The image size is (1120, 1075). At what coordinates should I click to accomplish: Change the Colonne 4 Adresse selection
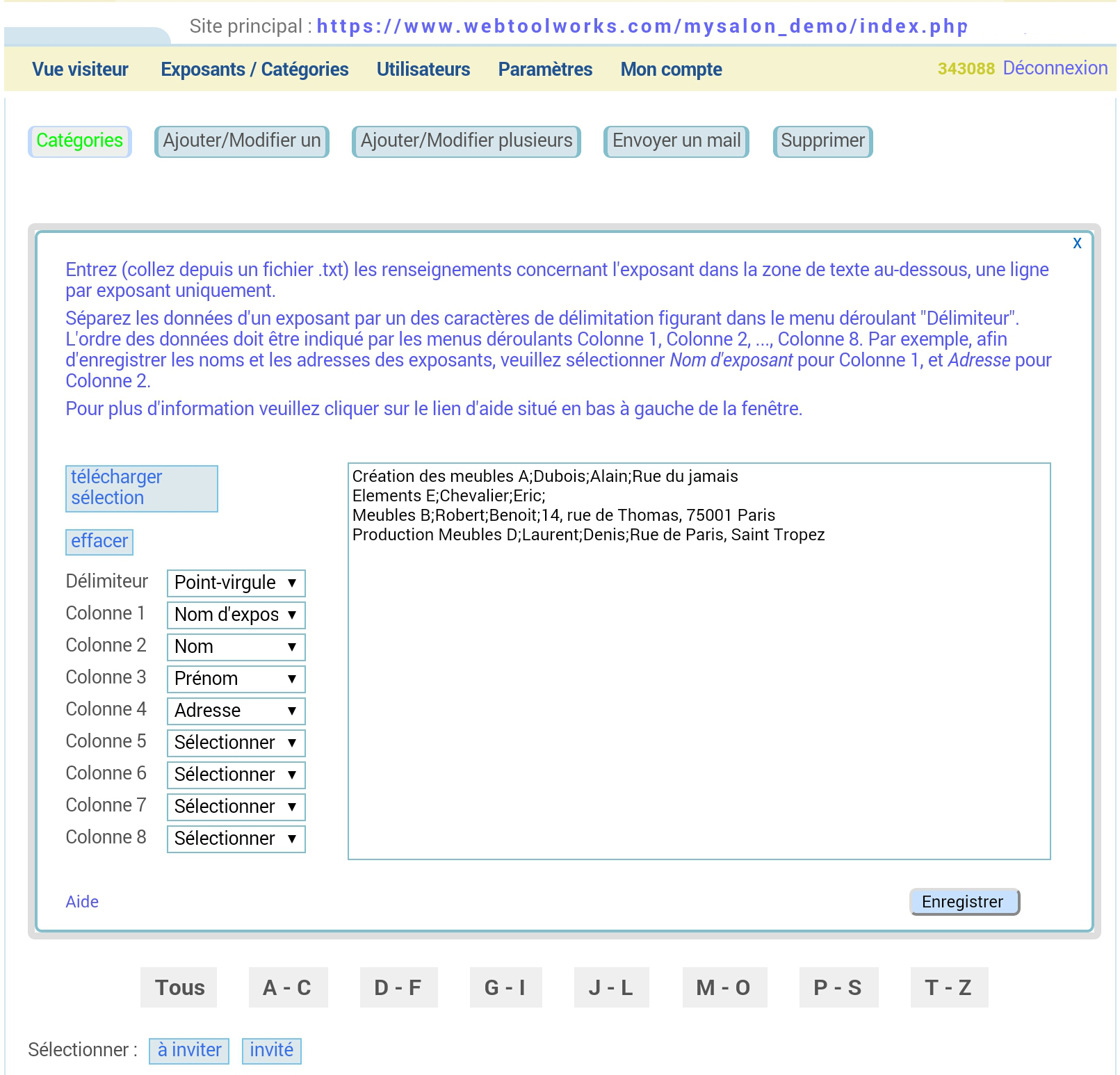tap(236, 711)
